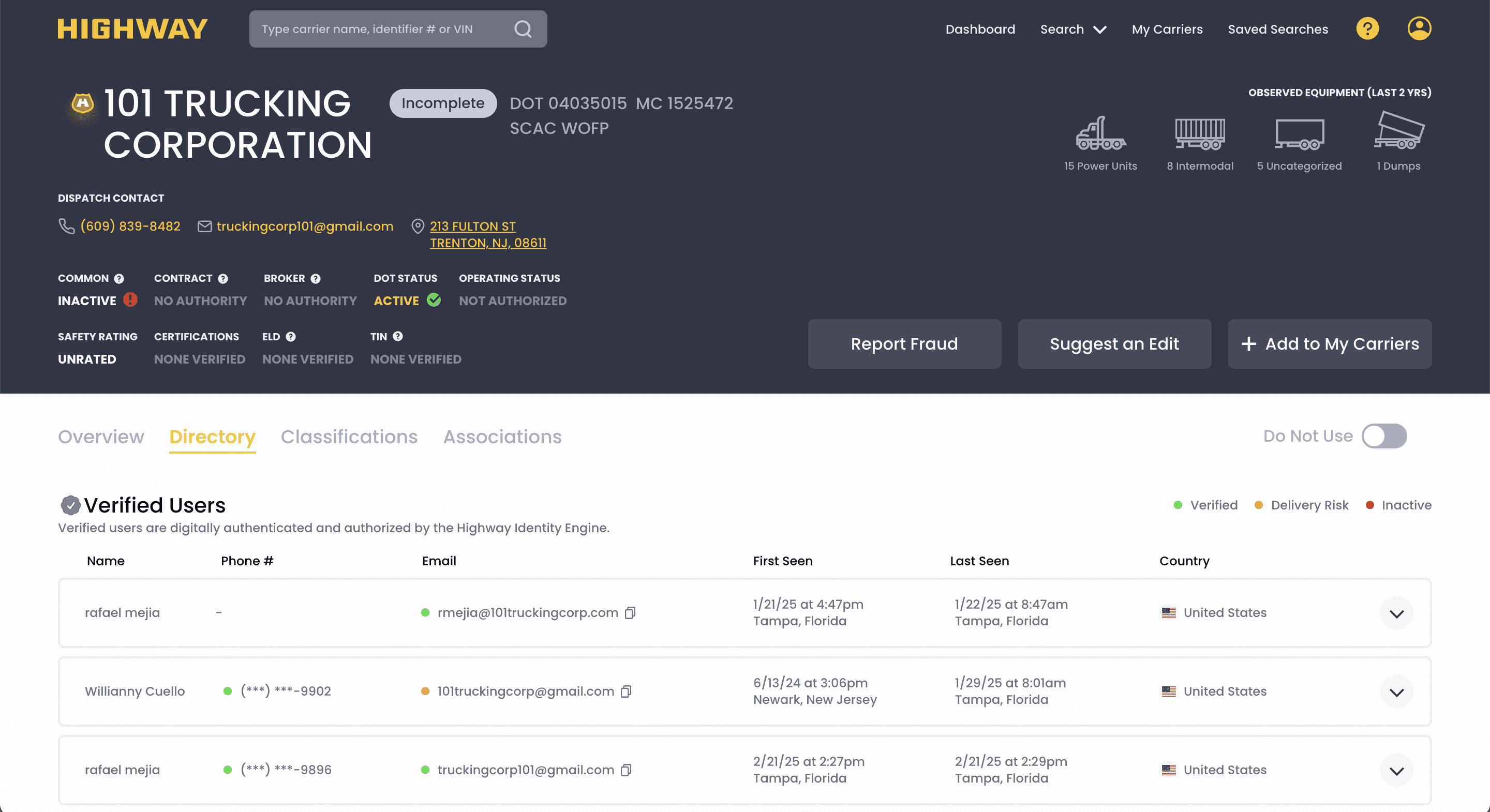
Task: Expand the rafael mejia ***-9896 user row
Action: pos(1396,770)
